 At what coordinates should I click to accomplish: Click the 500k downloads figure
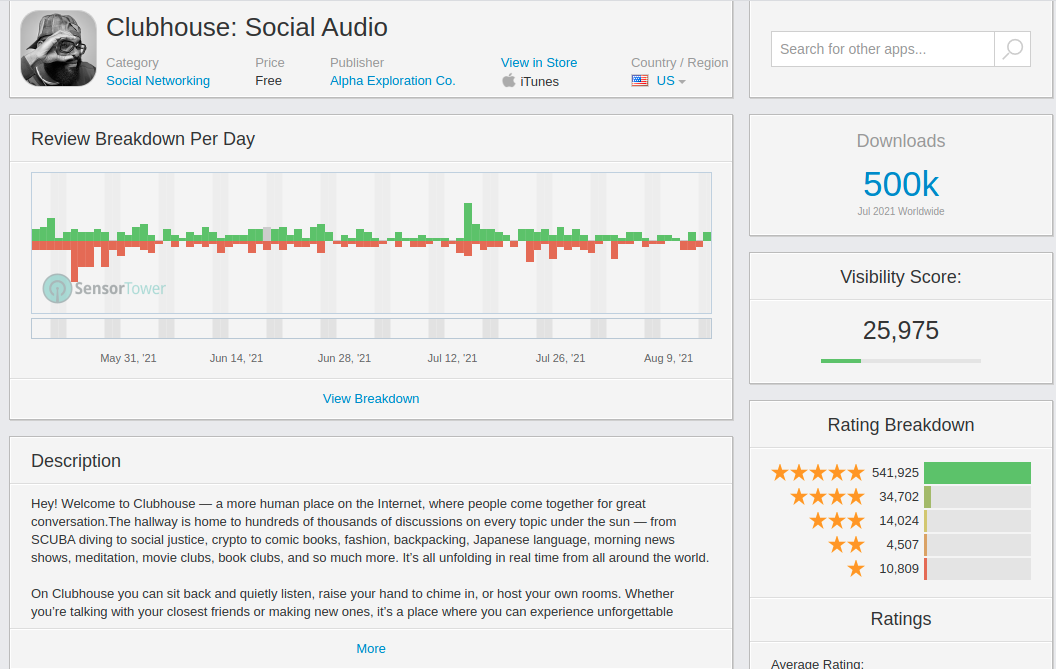coord(900,184)
